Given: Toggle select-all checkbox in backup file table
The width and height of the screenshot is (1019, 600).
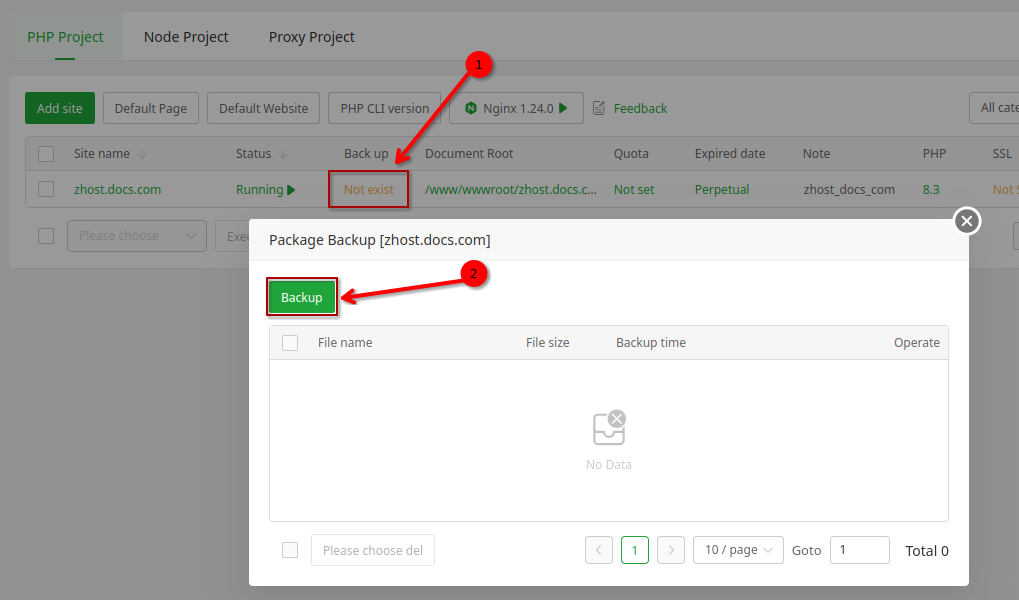Looking at the screenshot, I should coord(290,343).
